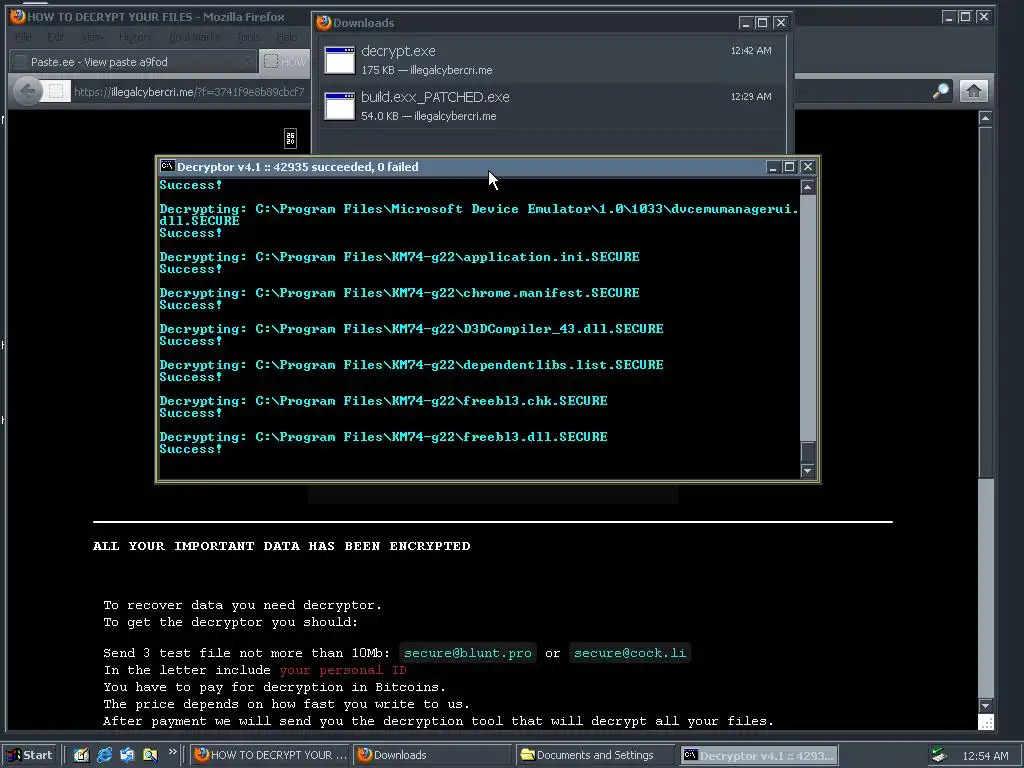The height and width of the screenshot is (768, 1024).
Task: Click the application.ini.SECURE console line
Action: (x=399, y=257)
